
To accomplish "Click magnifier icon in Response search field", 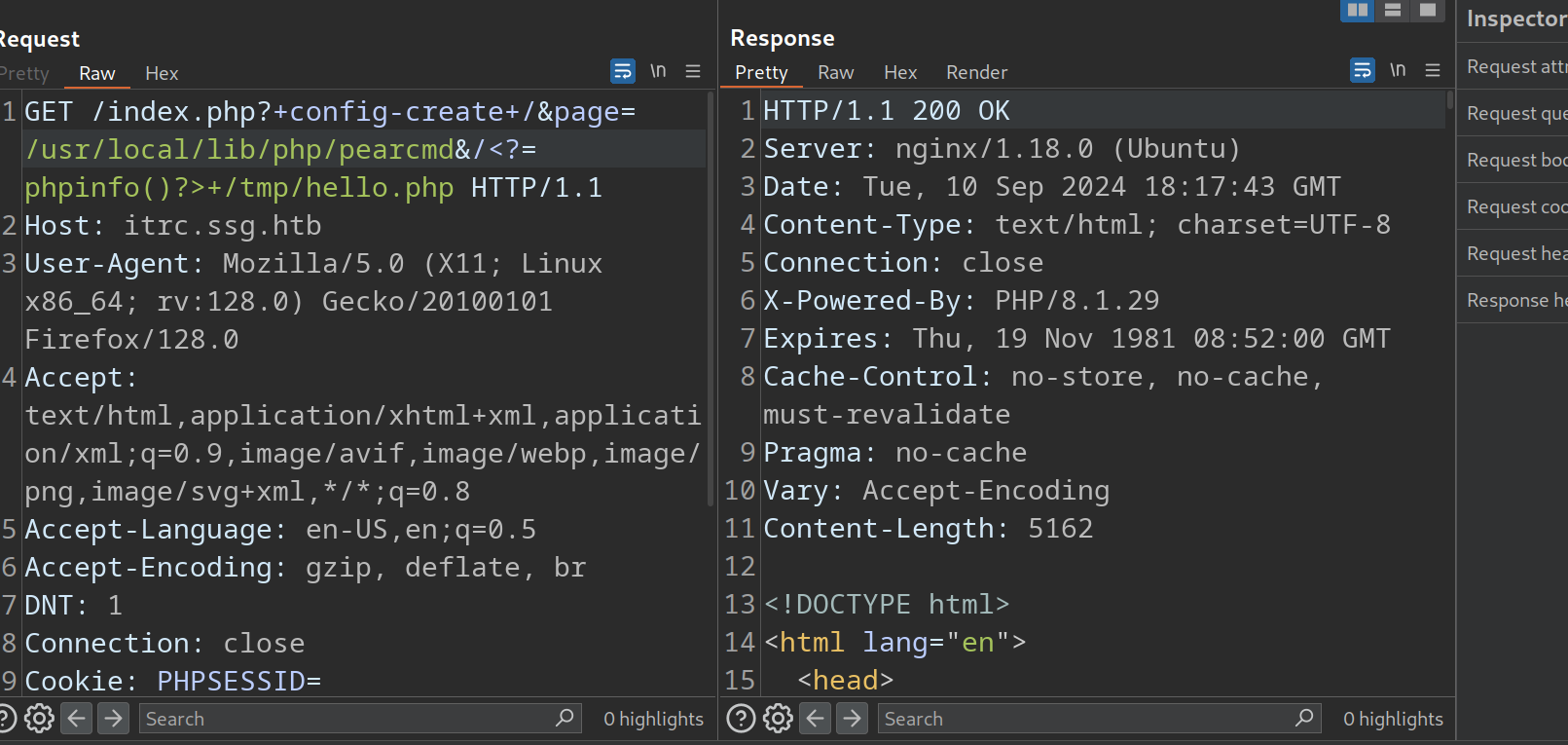I will [x=1304, y=718].
